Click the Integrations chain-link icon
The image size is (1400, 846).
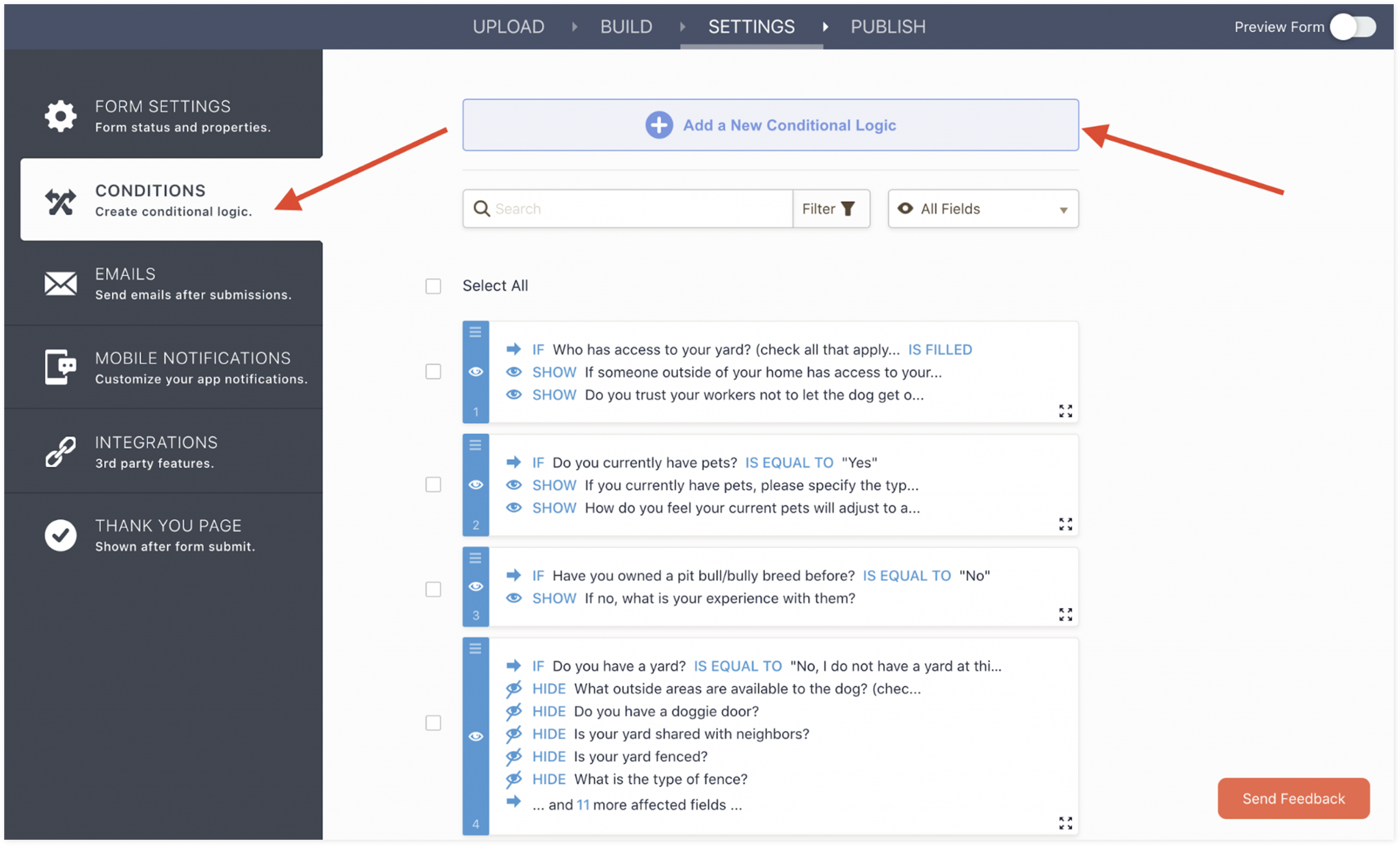coord(60,452)
